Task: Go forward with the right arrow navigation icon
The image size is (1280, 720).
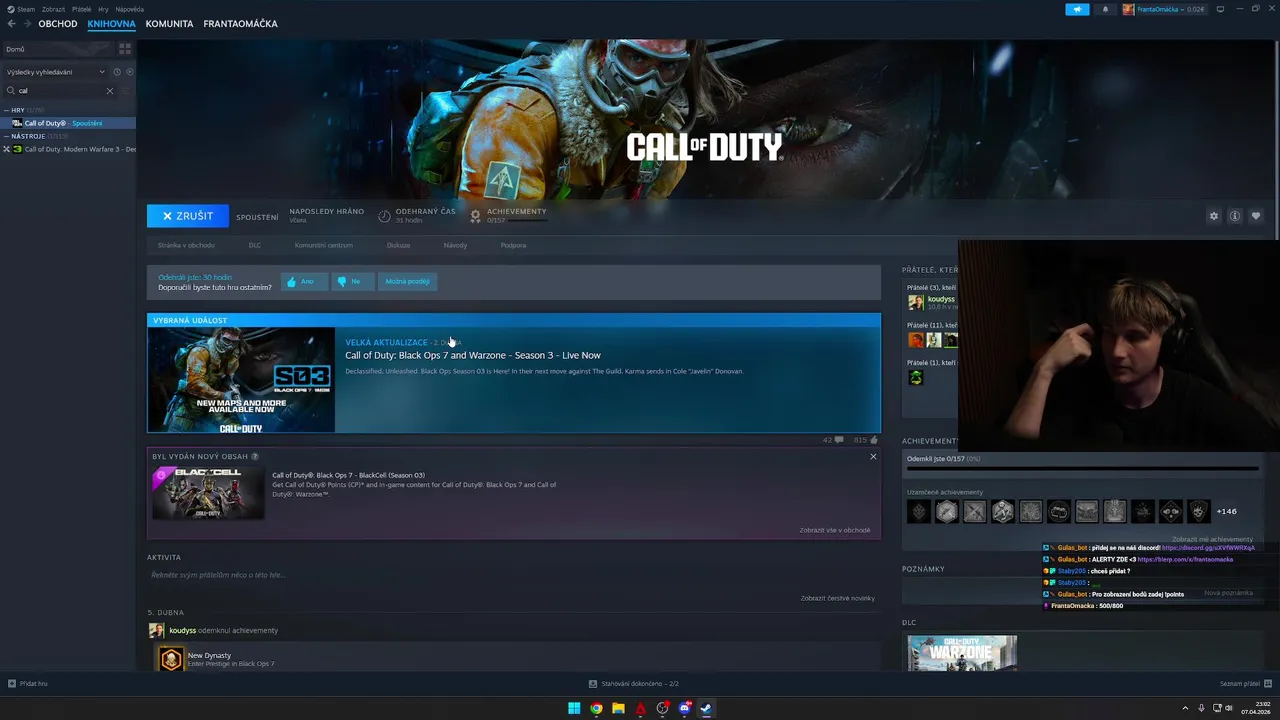Action: [26, 24]
